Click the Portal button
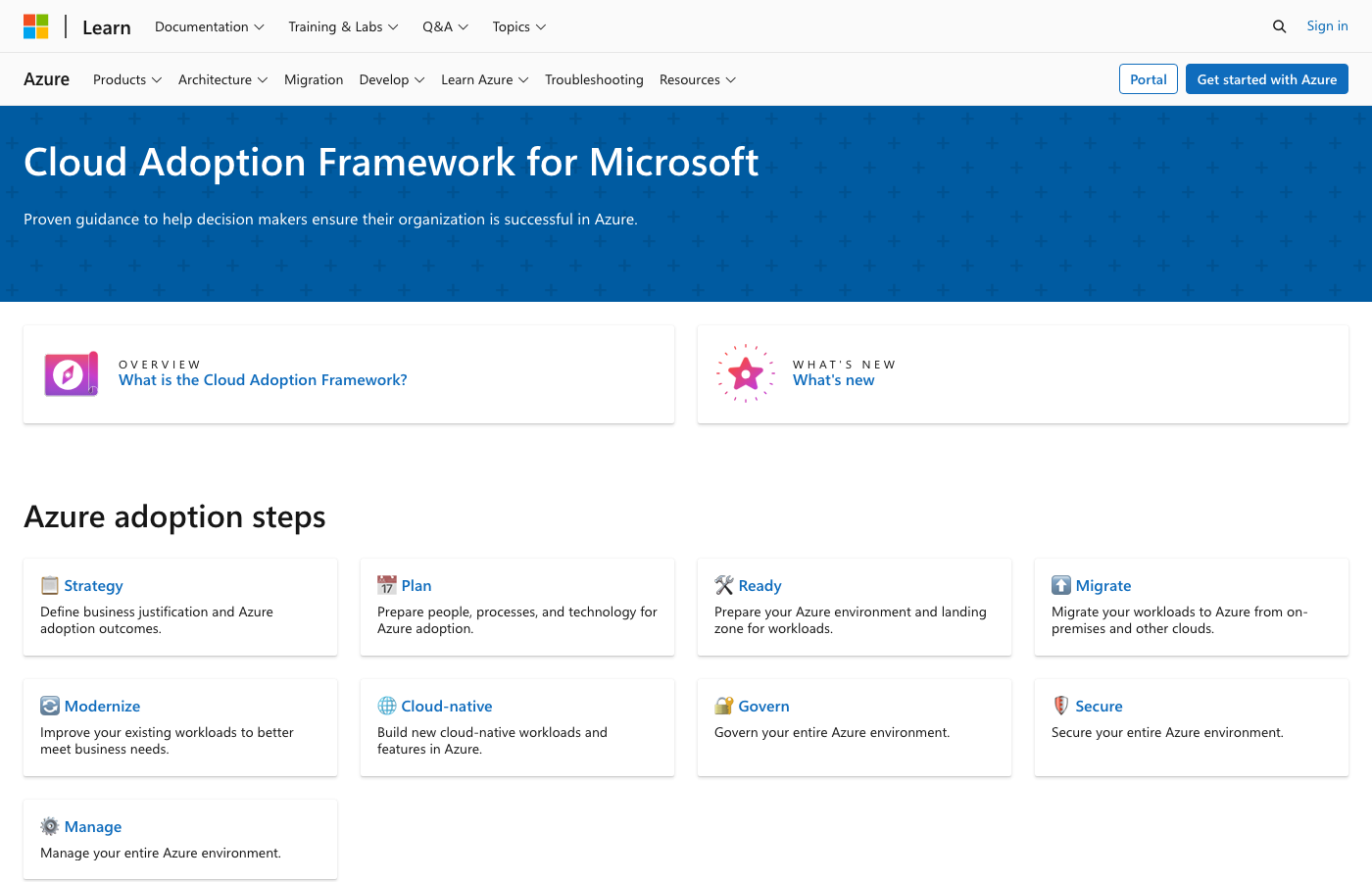This screenshot has height=882, width=1372. pyautogui.click(x=1149, y=79)
